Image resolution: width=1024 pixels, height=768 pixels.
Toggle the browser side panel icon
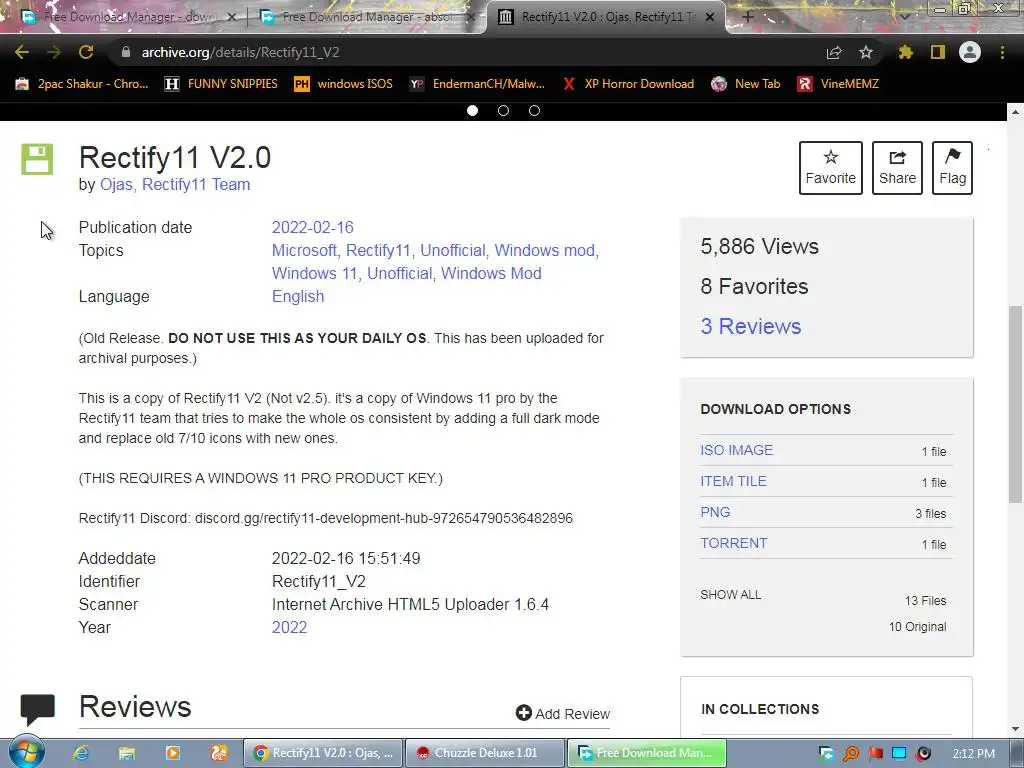tap(938, 52)
